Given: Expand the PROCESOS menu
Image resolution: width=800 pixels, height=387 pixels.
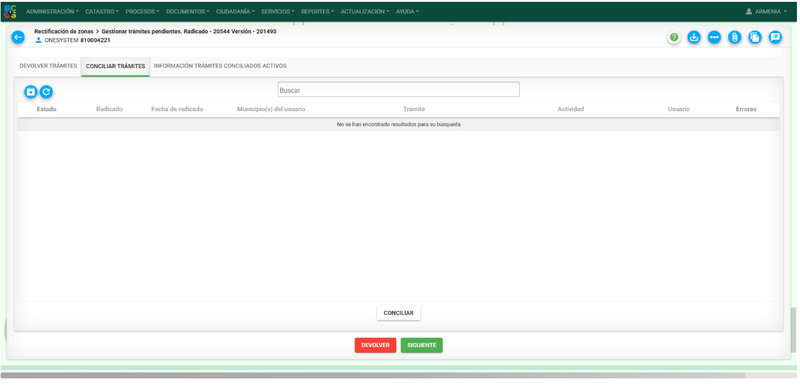Looking at the screenshot, I should pyautogui.click(x=142, y=11).
